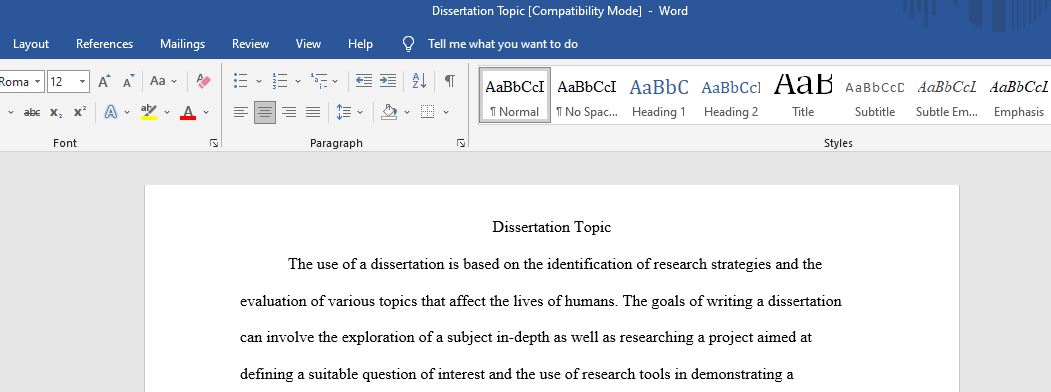
Task: Apply yellow text highlight color
Action: tap(149, 113)
